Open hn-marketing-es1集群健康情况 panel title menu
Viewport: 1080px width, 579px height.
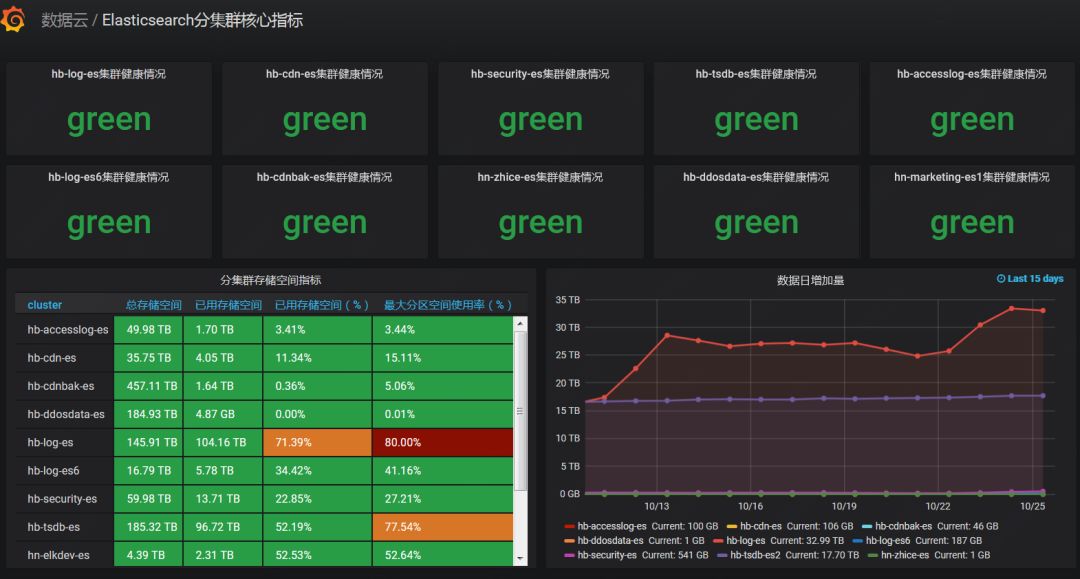pyautogui.click(x=971, y=177)
